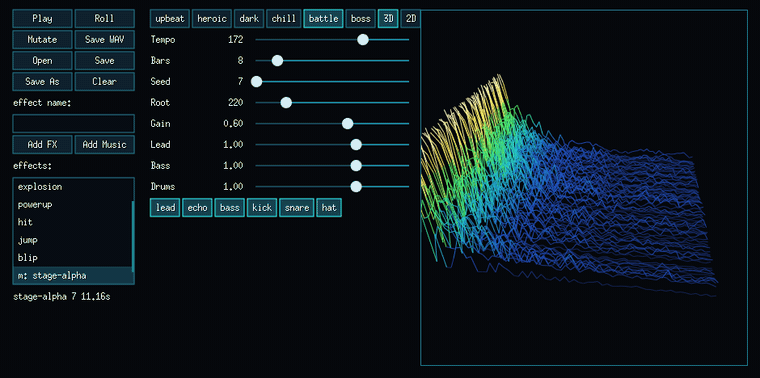The image size is (760, 378).
Task: Focus the effect name input field
Action: (x=74, y=124)
